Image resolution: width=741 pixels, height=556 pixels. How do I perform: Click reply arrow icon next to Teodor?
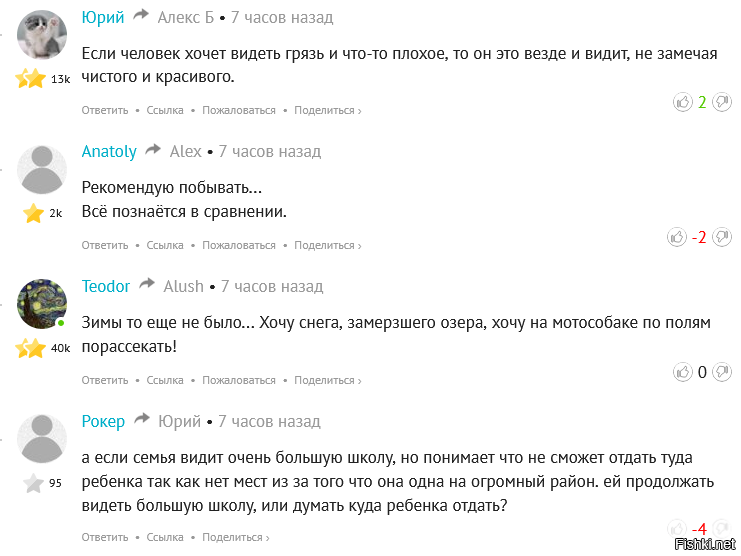pos(147,286)
